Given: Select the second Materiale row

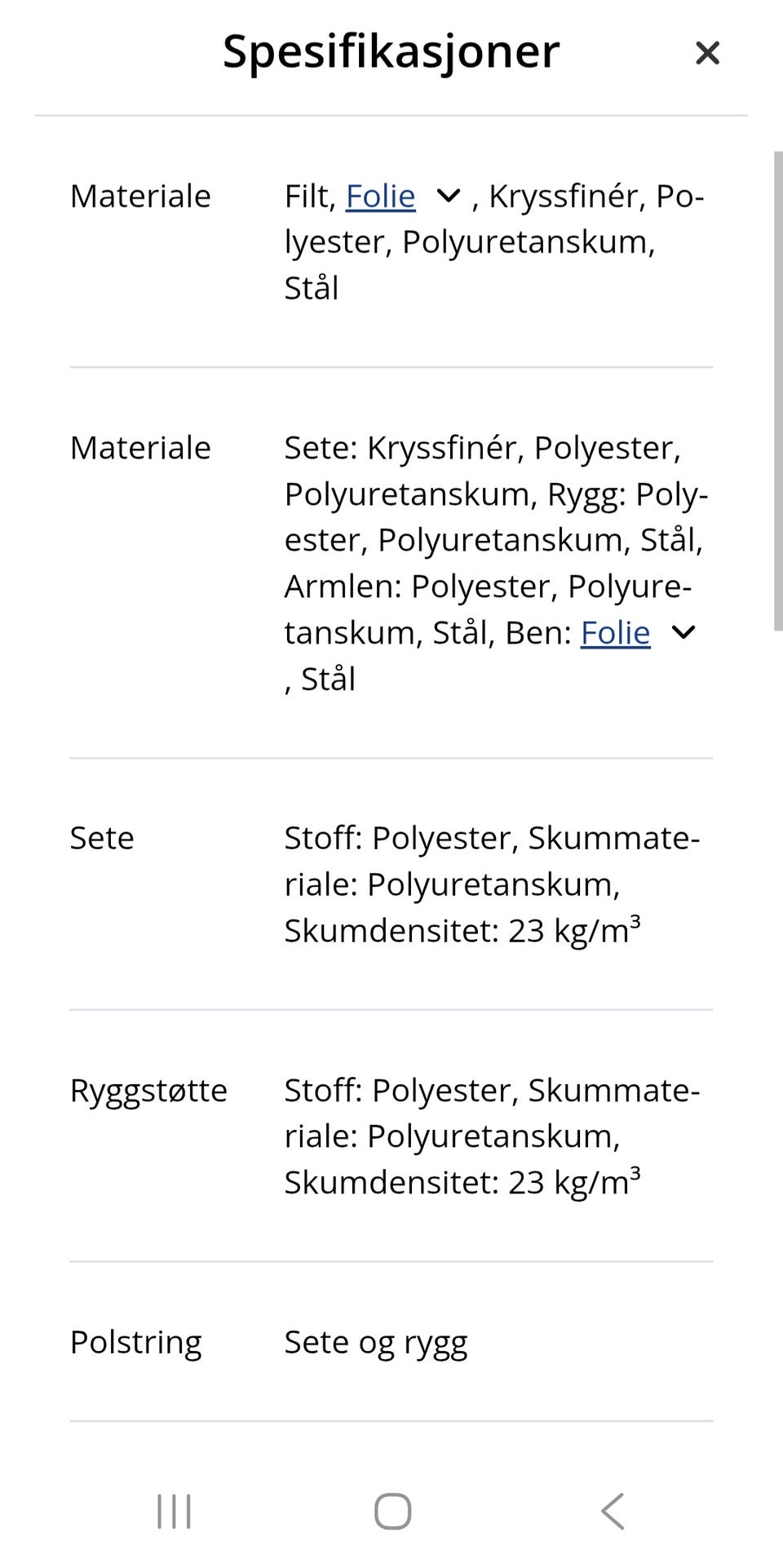Looking at the screenshot, I should point(140,446).
